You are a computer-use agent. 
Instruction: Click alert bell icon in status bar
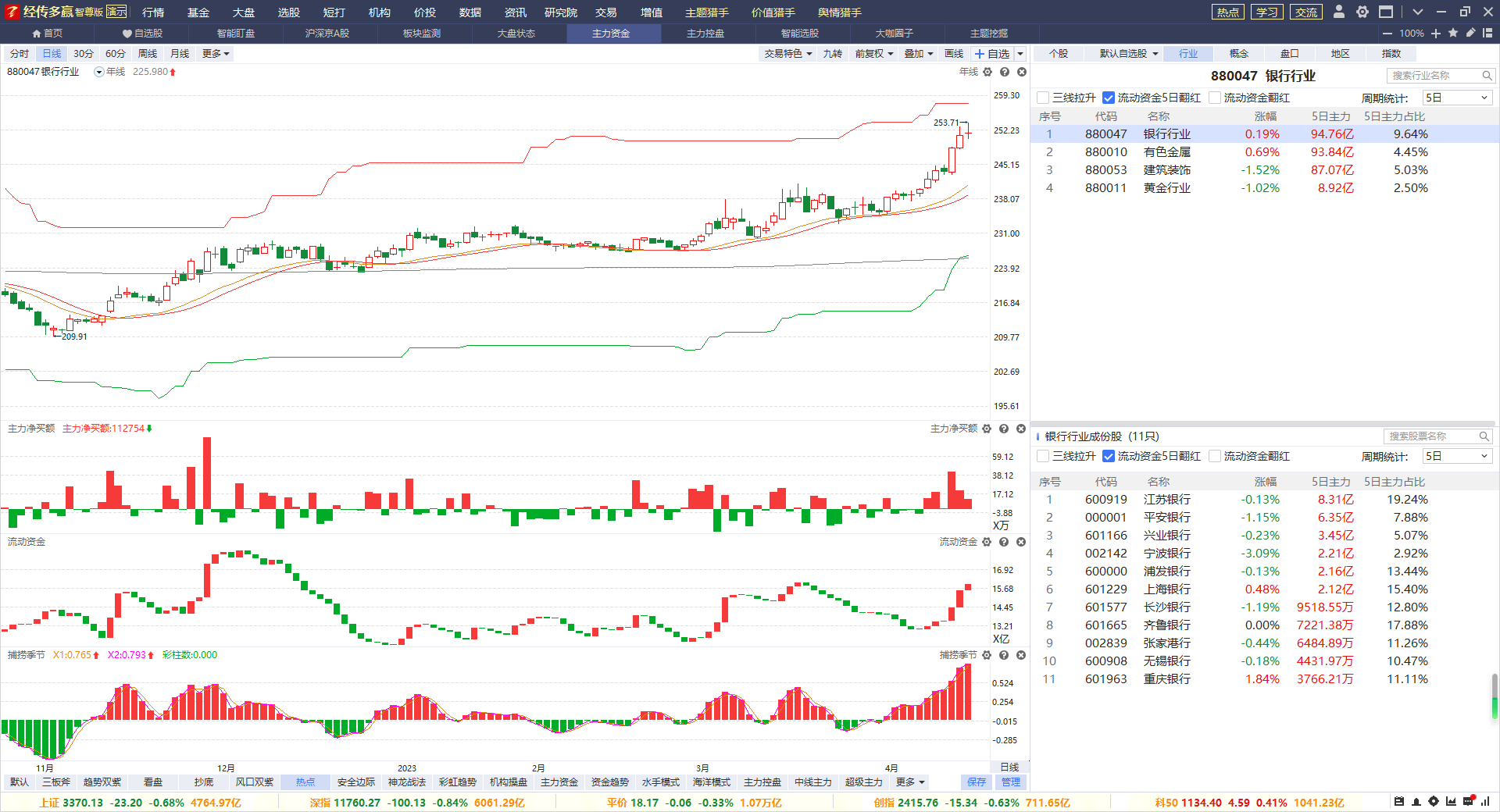(x=1416, y=802)
